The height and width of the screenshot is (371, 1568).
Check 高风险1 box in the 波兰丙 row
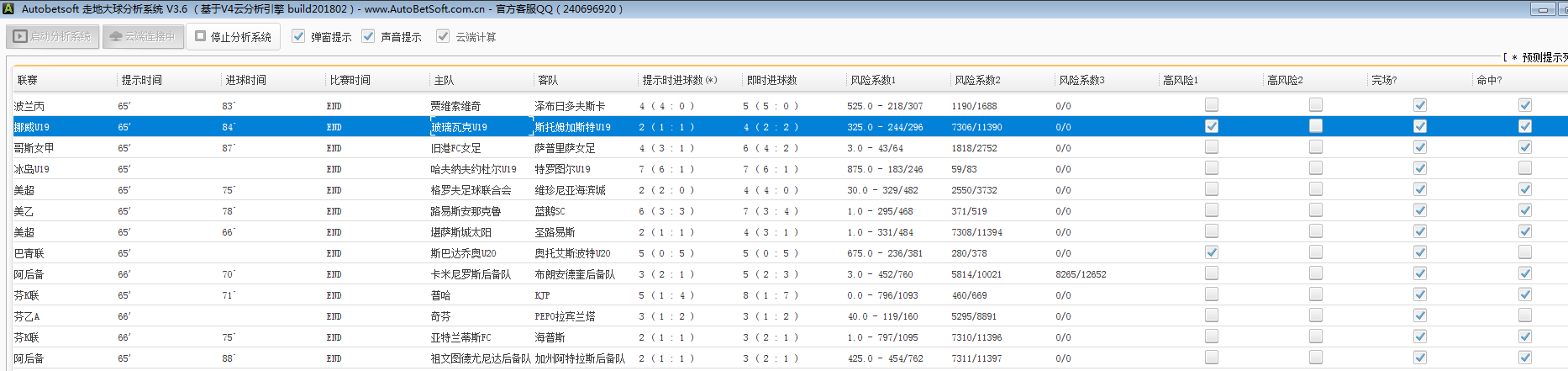pyautogui.click(x=1211, y=105)
